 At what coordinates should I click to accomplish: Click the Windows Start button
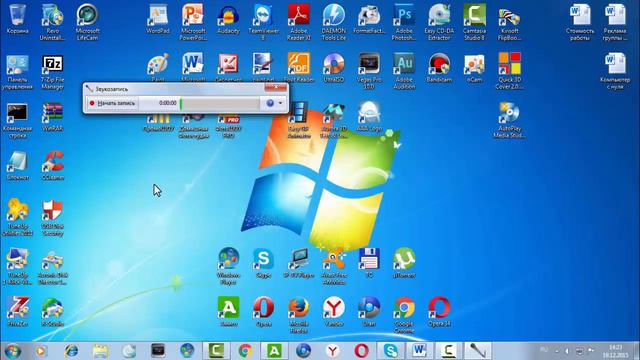point(13,351)
